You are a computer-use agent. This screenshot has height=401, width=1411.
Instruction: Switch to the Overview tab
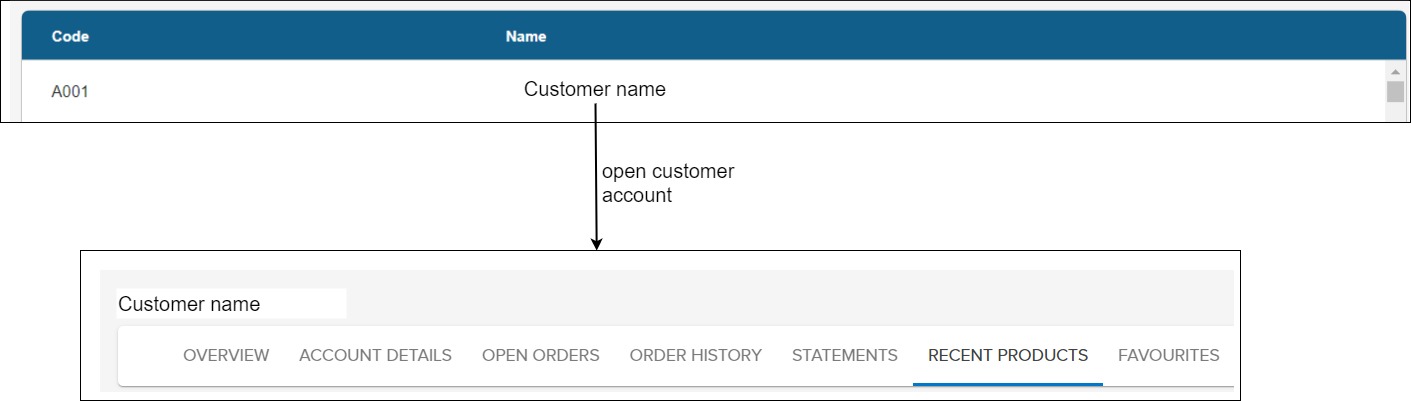(x=226, y=355)
